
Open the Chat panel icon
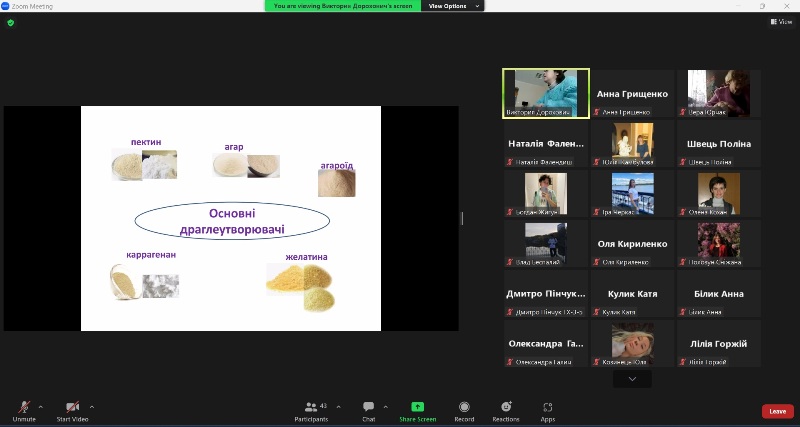(x=368, y=407)
